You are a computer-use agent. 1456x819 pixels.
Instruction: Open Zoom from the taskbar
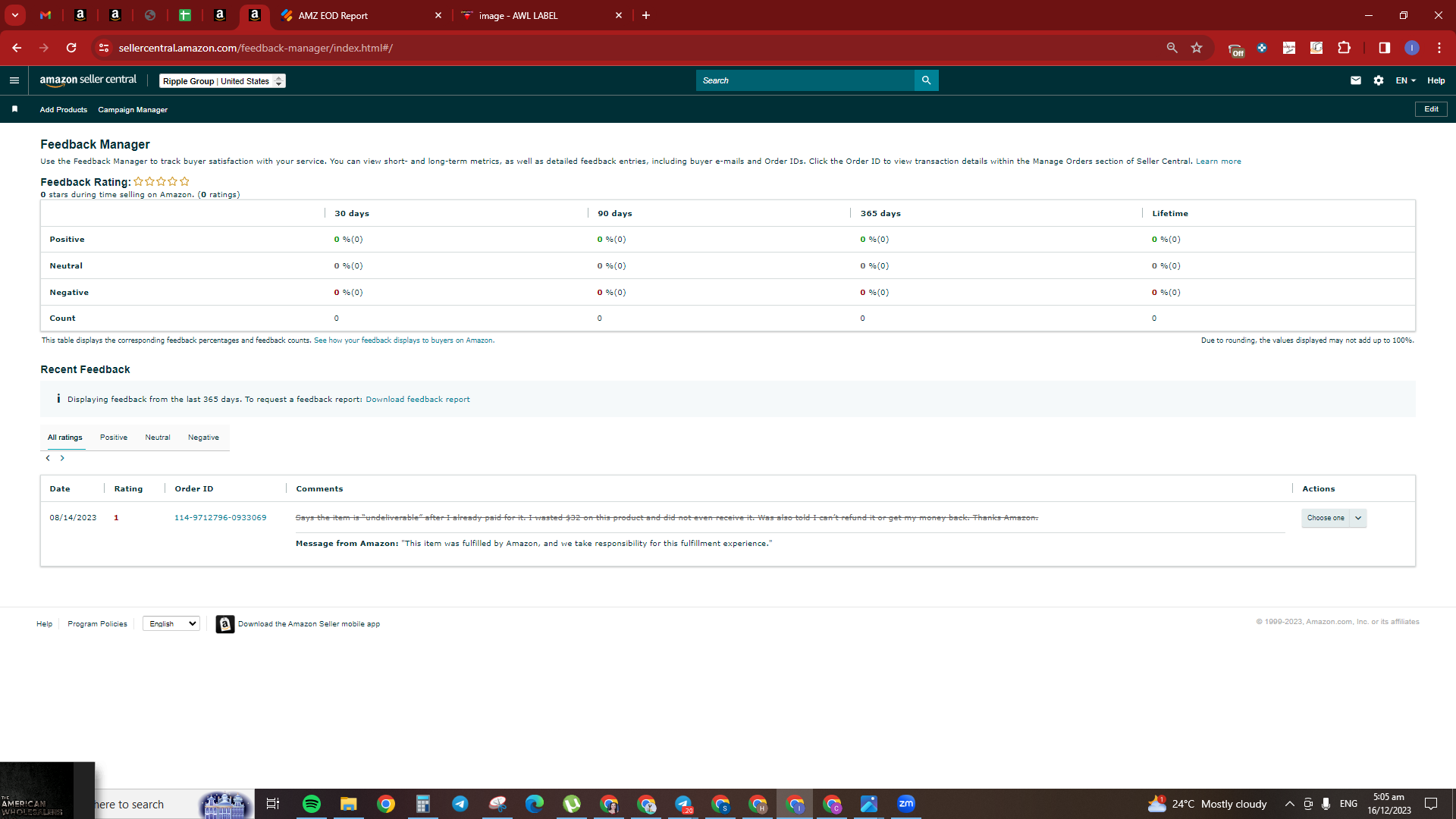click(906, 804)
